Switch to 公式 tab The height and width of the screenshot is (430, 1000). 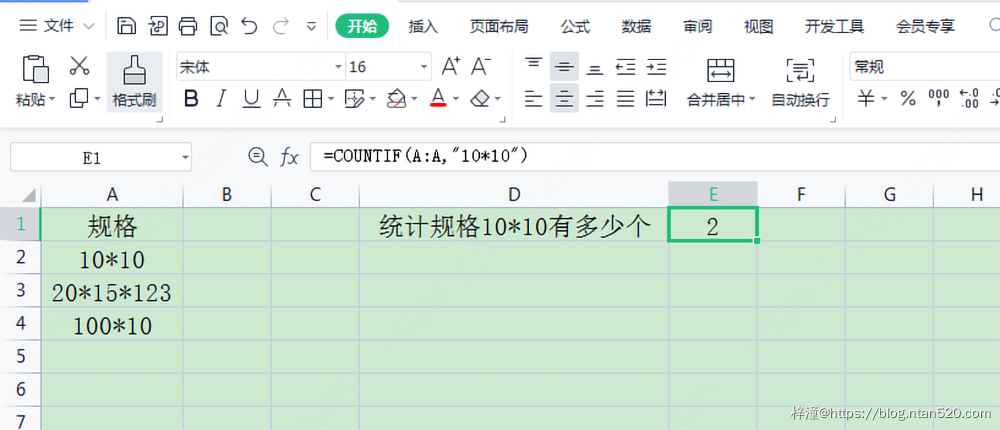point(575,27)
